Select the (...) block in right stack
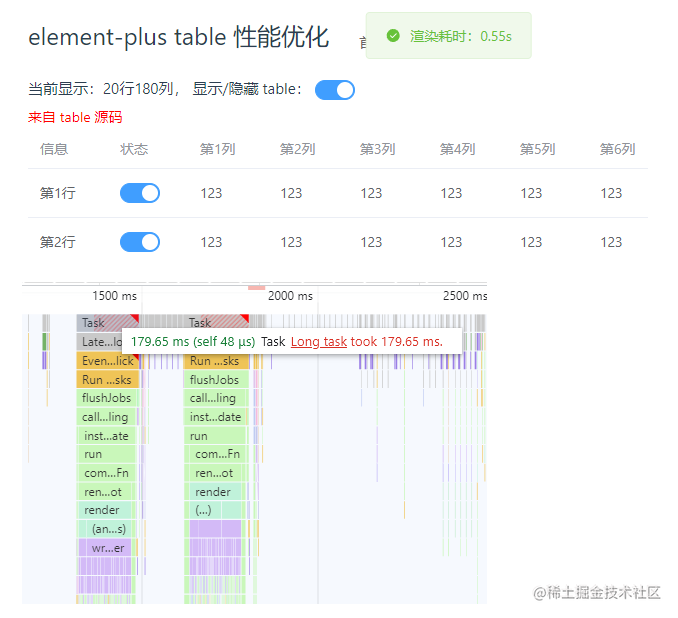678x618 pixels. (x=205, y=510)
